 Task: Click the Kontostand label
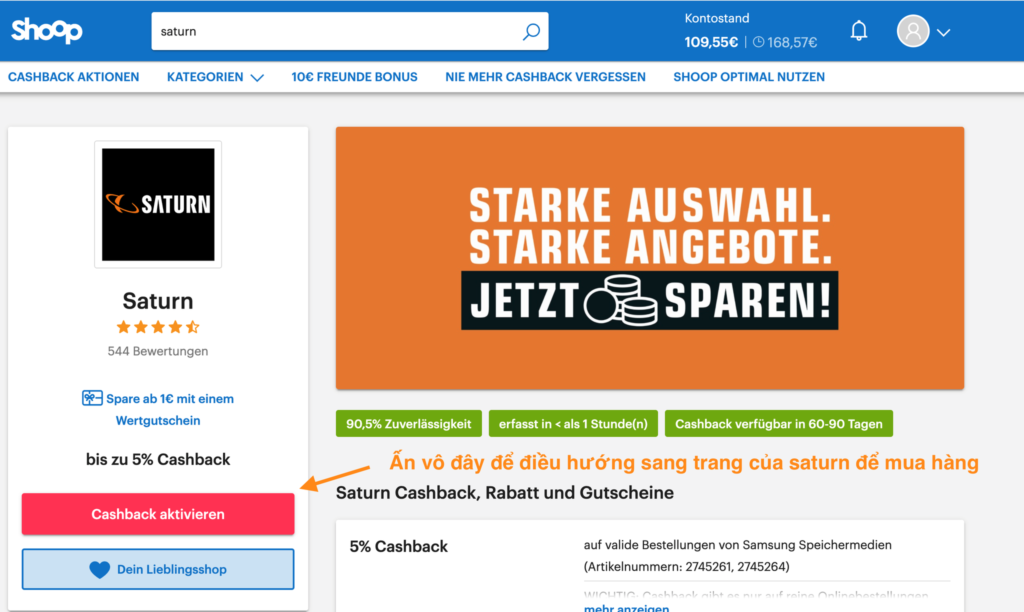[717, 18]
